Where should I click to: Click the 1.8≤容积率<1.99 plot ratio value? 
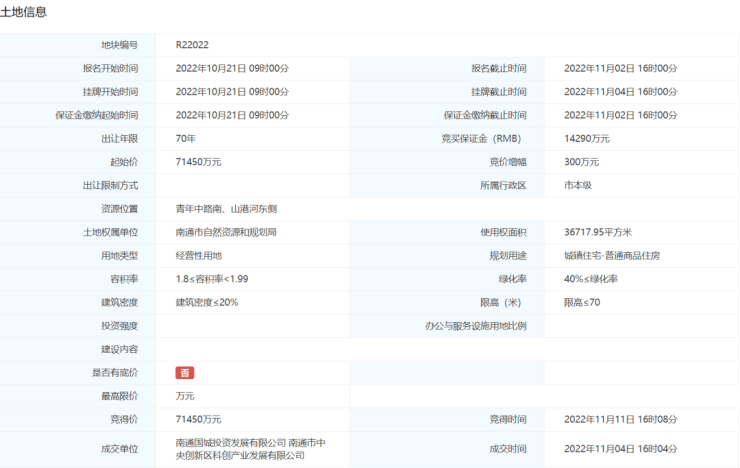pyautogui.click(x=212, y=279)
